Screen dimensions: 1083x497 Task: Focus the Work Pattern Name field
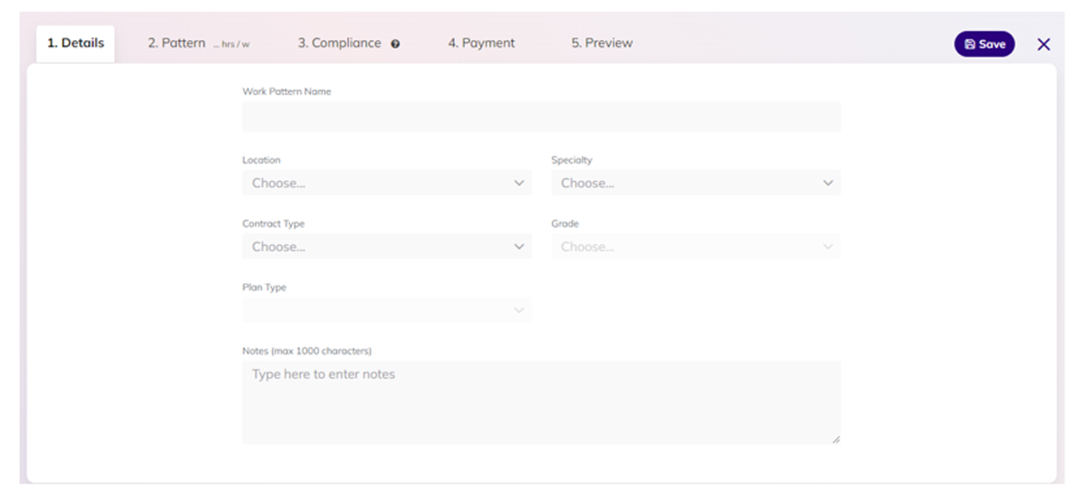click(542, 116)
